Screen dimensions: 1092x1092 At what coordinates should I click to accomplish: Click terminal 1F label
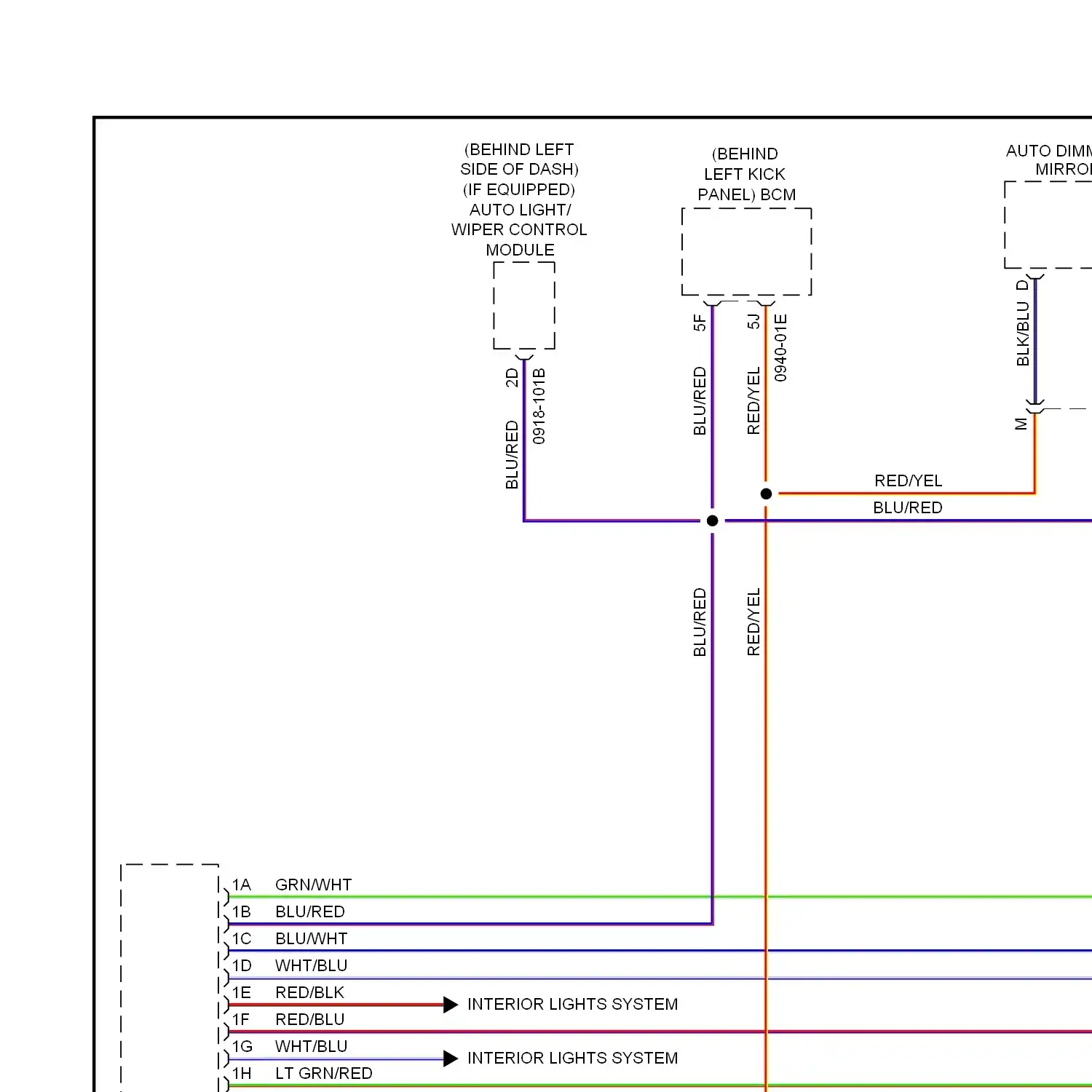(241, 1019)
